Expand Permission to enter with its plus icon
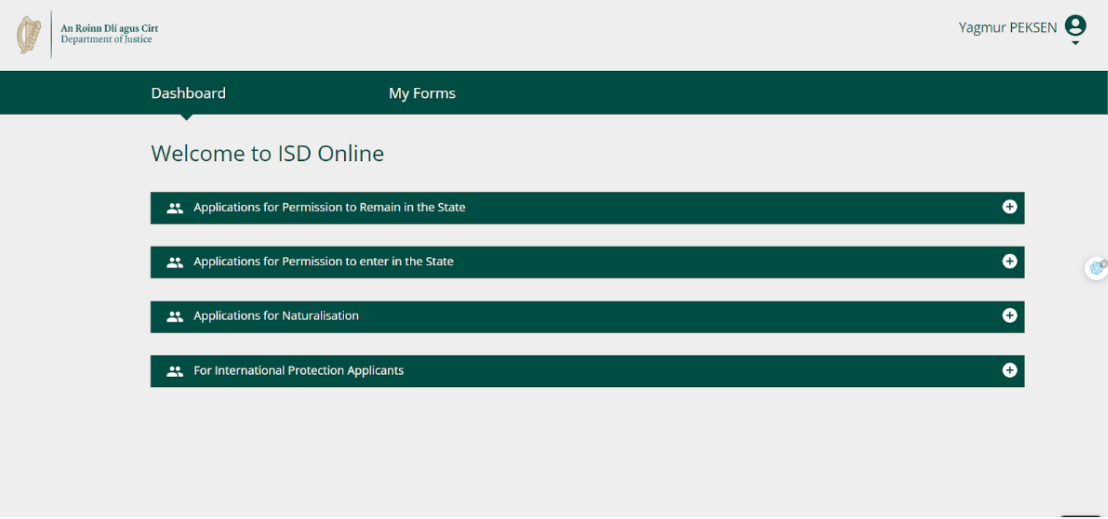 click(x=1009, y=261)
